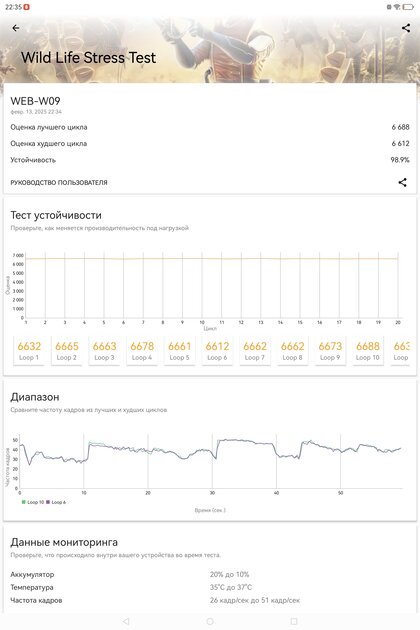Image resolution: width=420 pixels, height=630 pixels.
Task: Tap battery icon in status bar
Action: [408, 7]
